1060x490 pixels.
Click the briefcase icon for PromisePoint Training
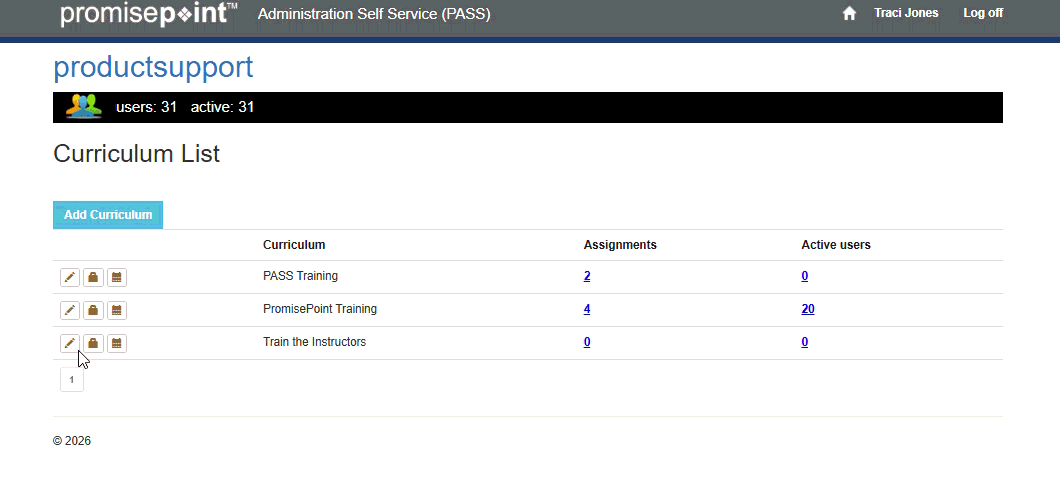click(93, 310)
